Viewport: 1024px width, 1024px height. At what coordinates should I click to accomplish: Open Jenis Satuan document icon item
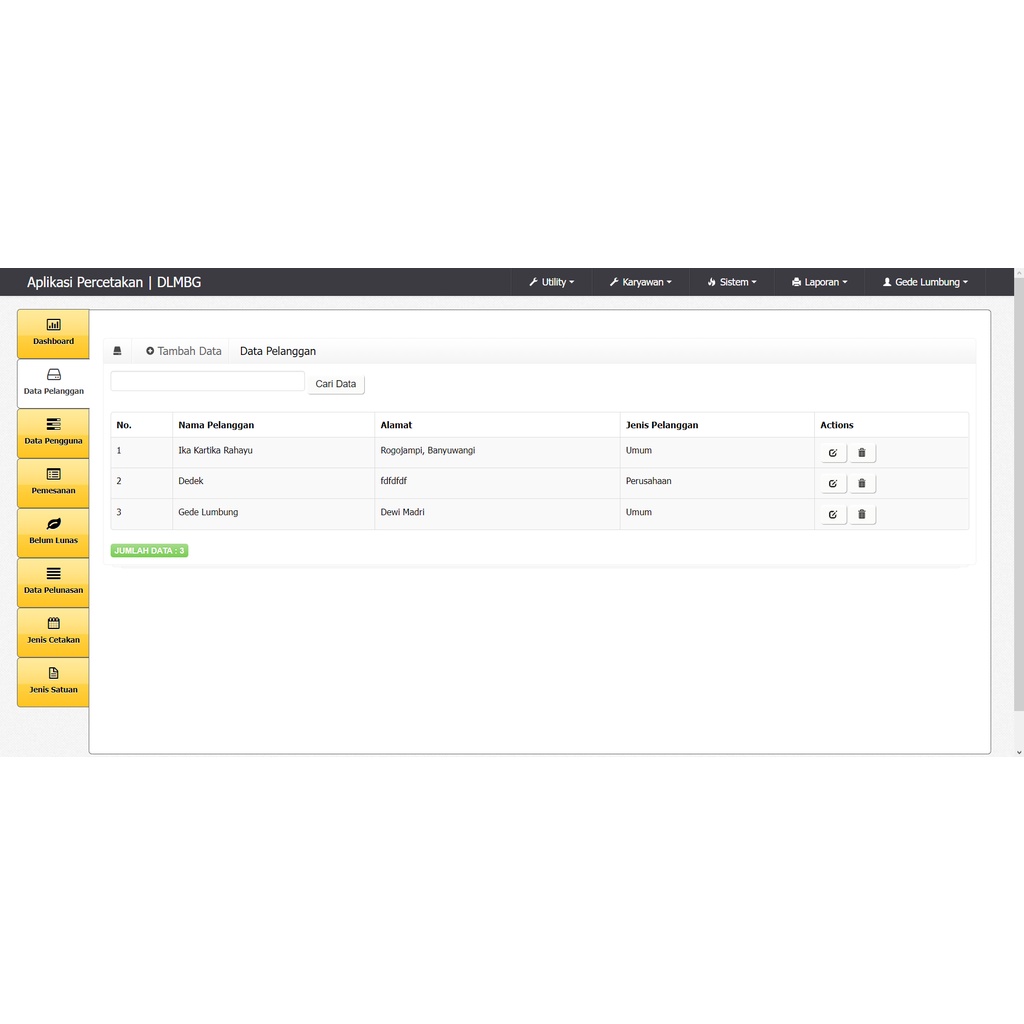(x=53, y=682)
